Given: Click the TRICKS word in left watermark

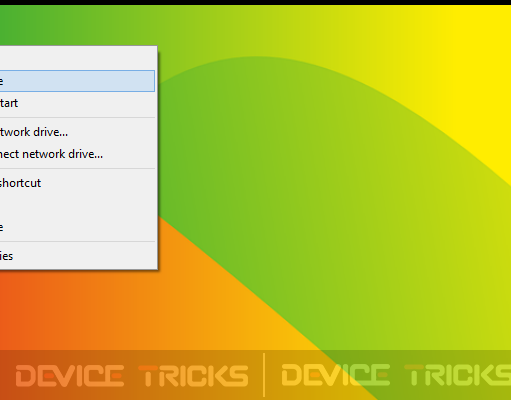Looking at the screenshot, I should coord(193,376).
